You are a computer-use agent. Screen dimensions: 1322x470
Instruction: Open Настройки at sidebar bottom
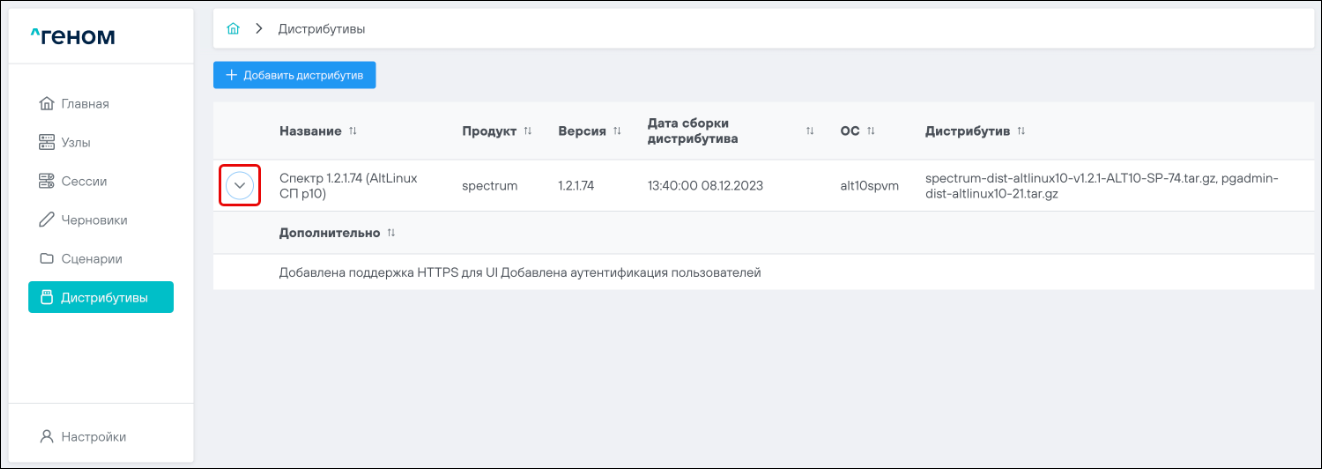pyautogui.click(x=93, y=437)
